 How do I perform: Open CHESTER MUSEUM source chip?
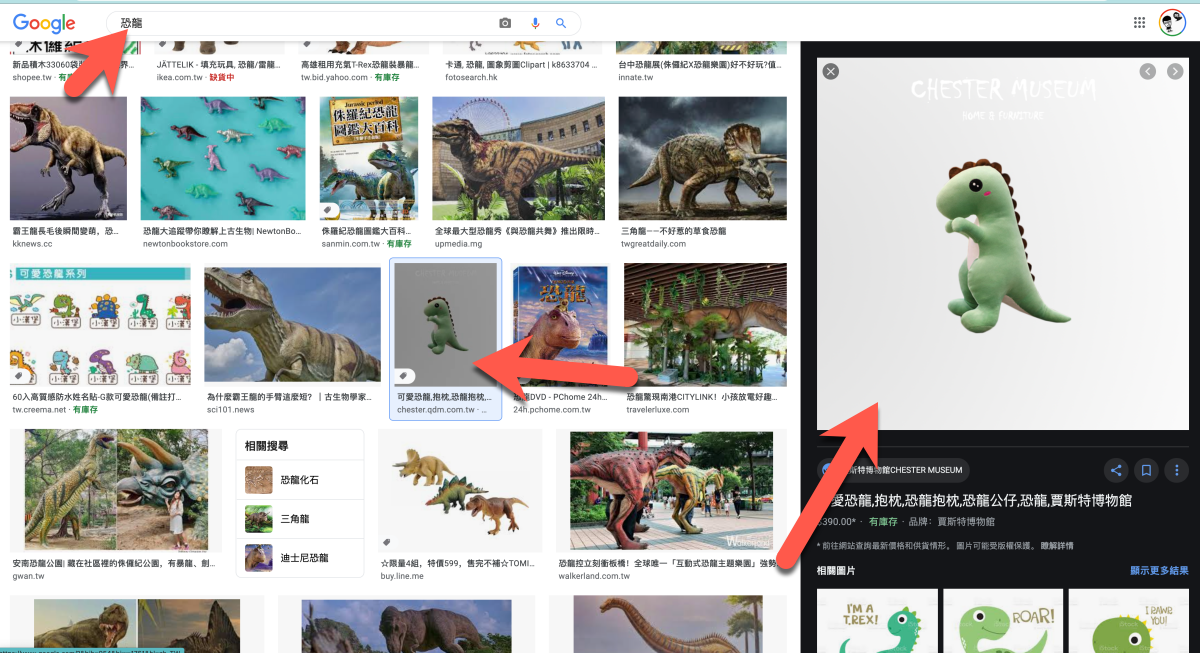click(x=893, y=470)
